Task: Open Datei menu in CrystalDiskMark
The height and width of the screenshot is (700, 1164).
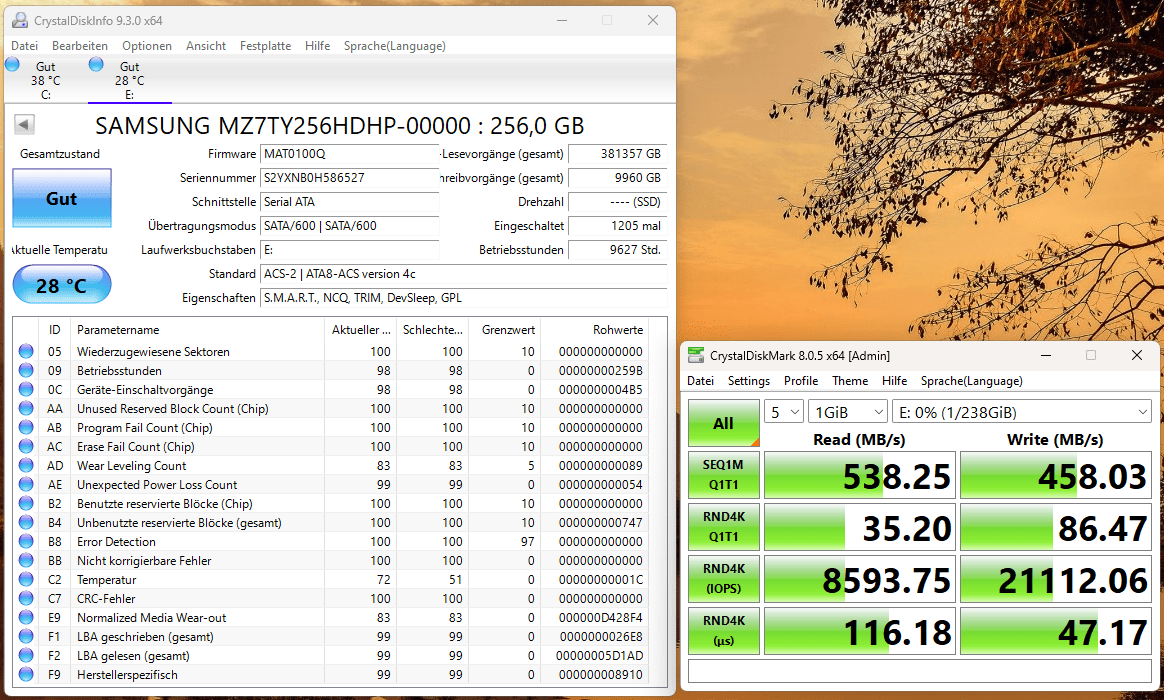Action: coord(700,380)
